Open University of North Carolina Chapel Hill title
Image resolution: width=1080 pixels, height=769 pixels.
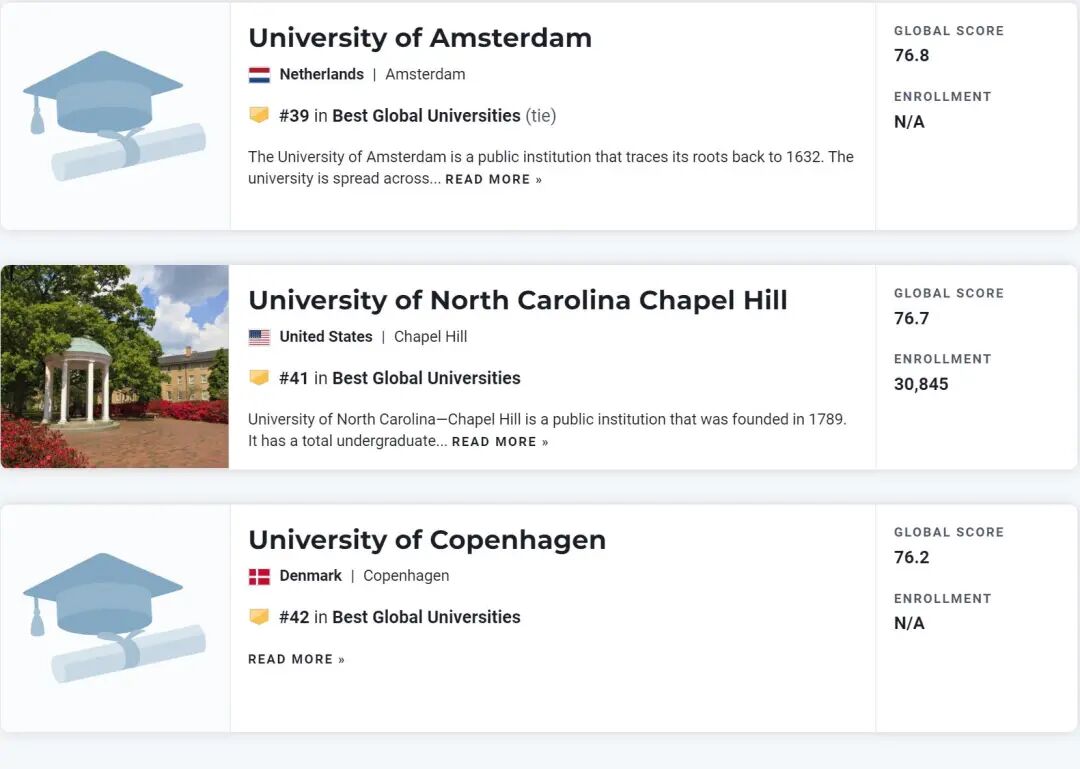tap(518, 300)
